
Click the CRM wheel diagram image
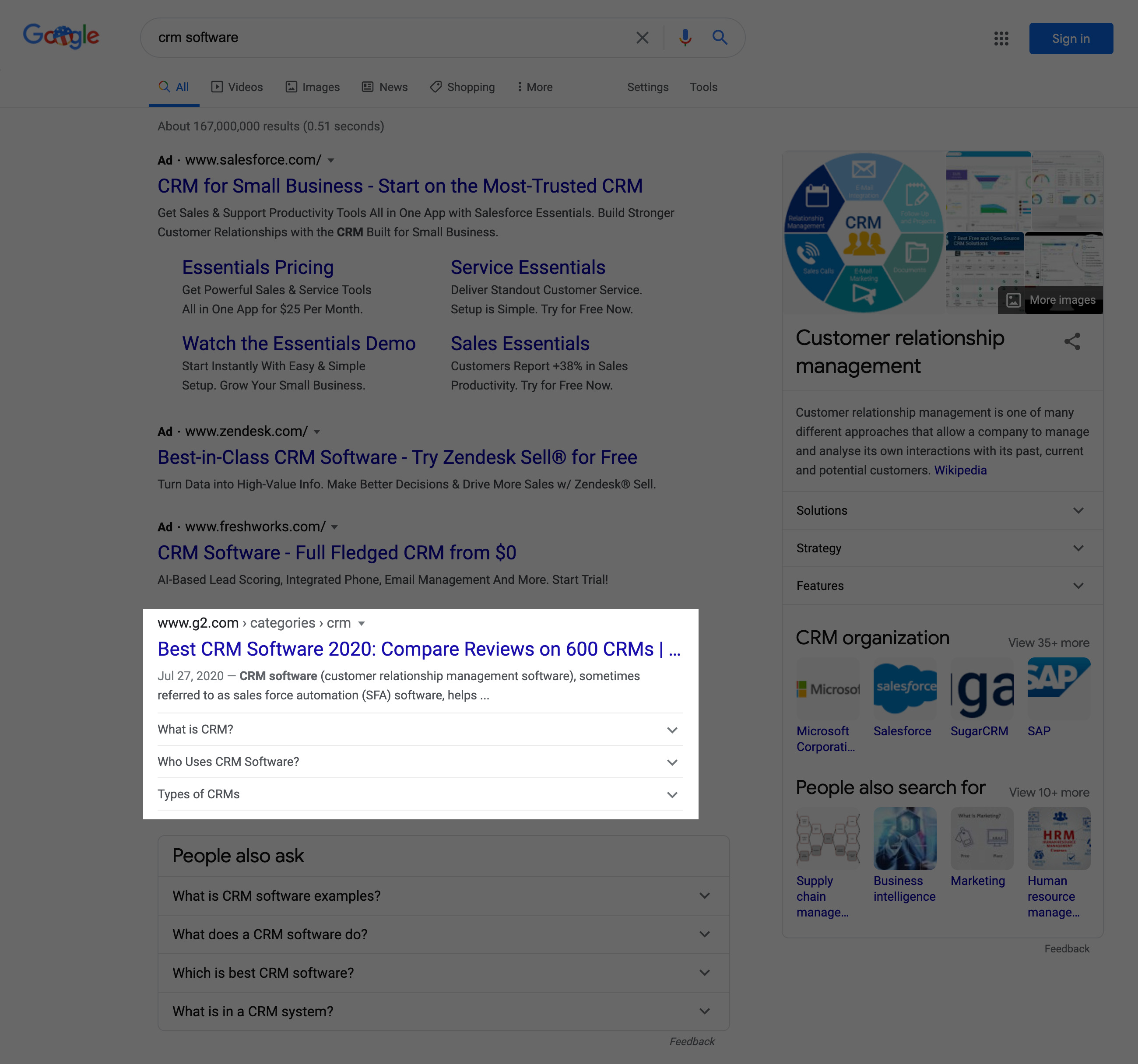863,232
